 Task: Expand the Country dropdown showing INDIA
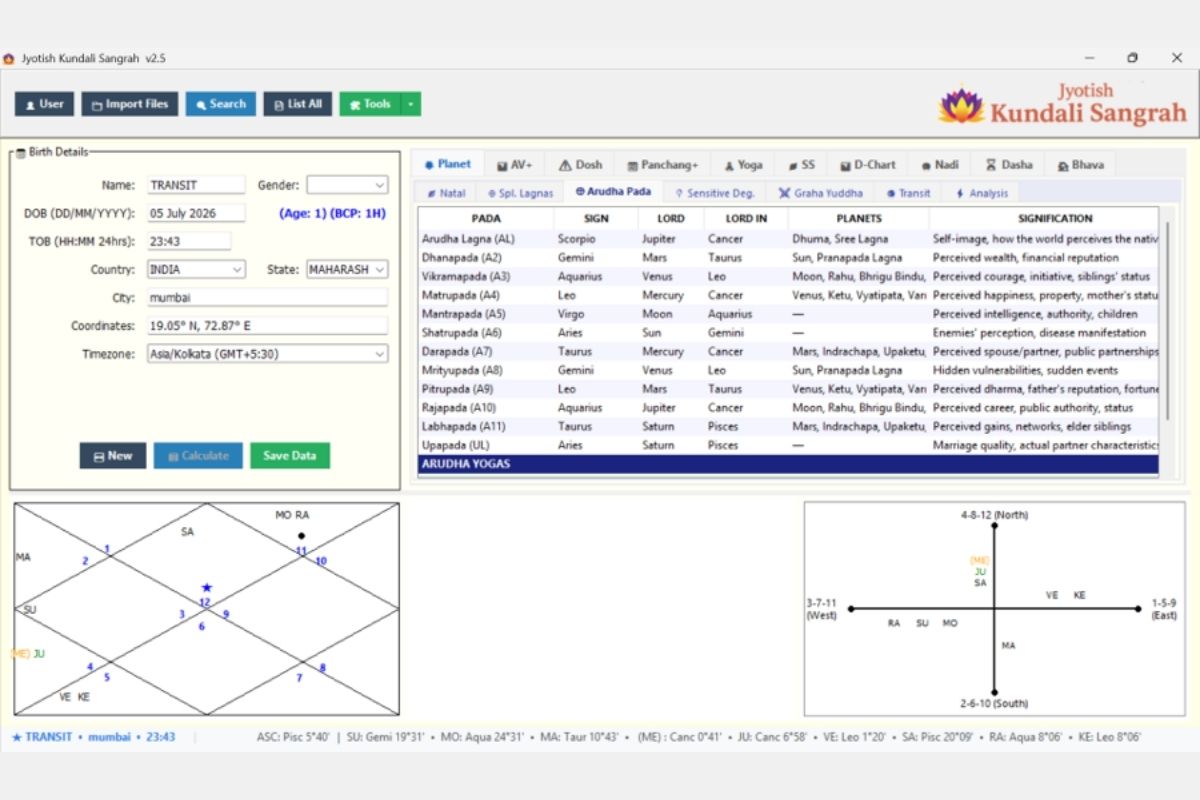tap(196, 270)
